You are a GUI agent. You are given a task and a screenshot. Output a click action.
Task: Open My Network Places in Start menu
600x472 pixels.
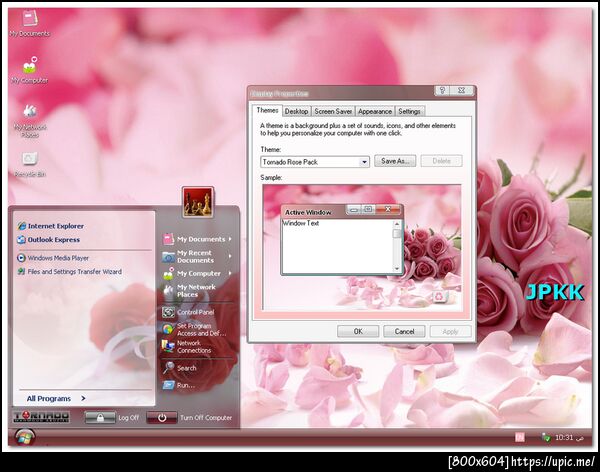click(x=189, y=291)
